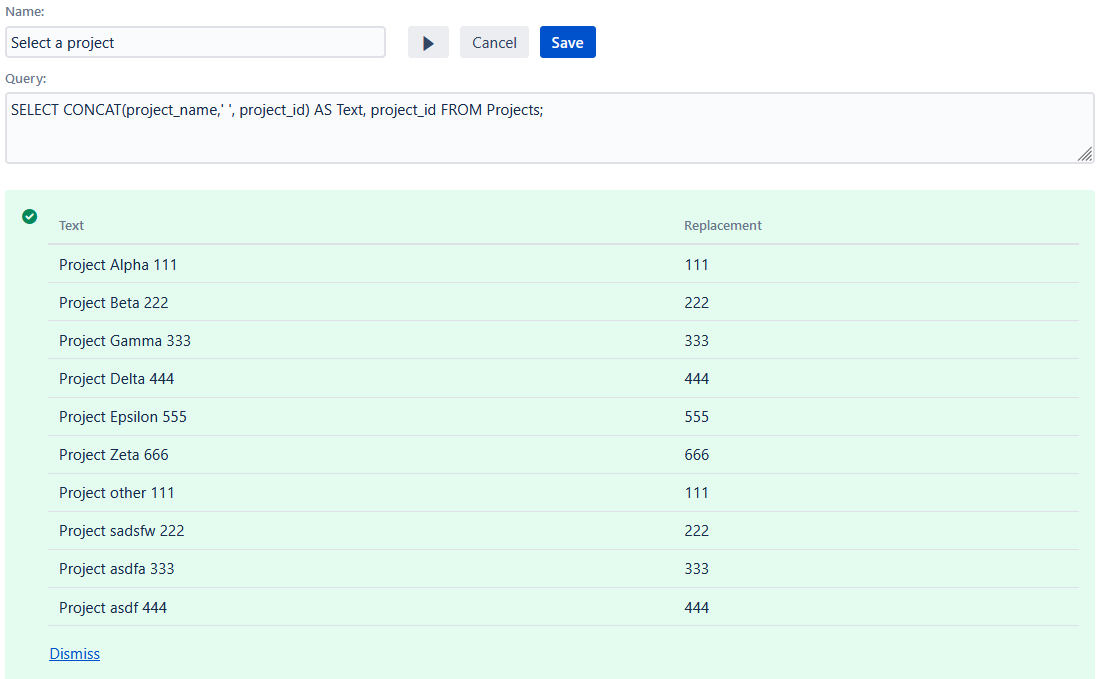Click the Text column header
Screen dimensions: 1116x679
point(72,226)
